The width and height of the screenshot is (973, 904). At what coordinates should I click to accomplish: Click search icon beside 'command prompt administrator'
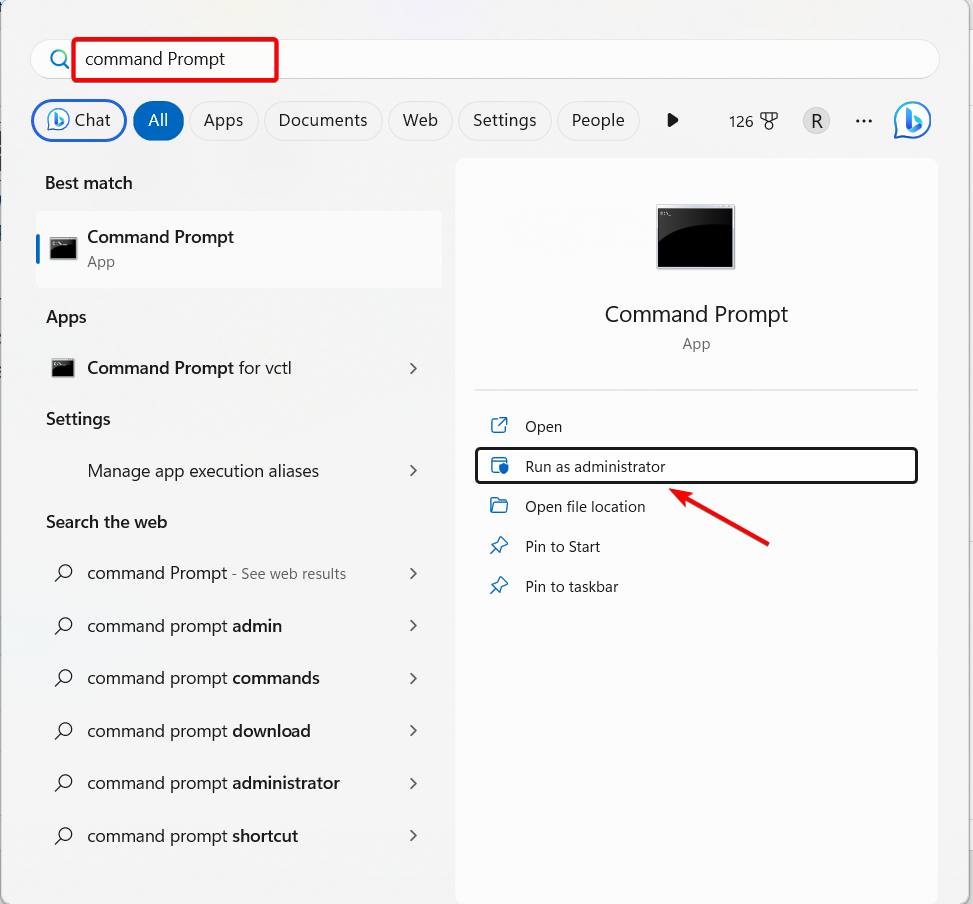pyautogui.click(x=63, y=783)
